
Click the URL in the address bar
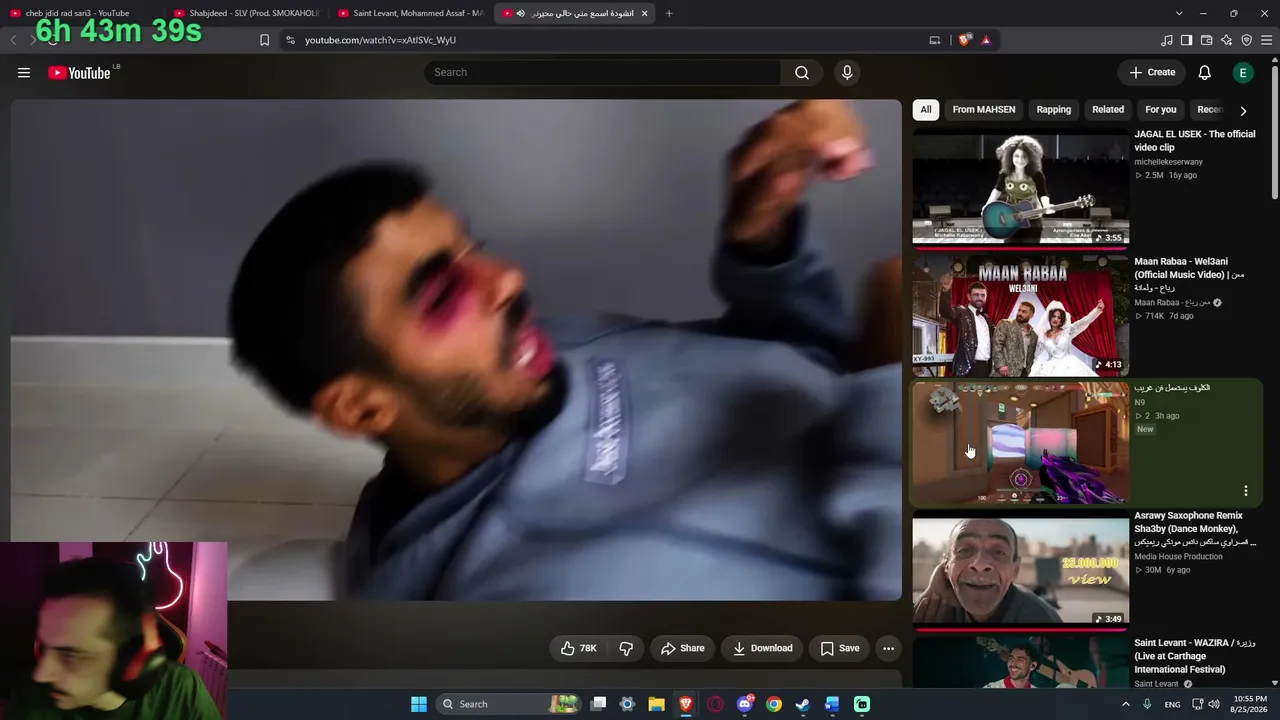click(380, 40)
